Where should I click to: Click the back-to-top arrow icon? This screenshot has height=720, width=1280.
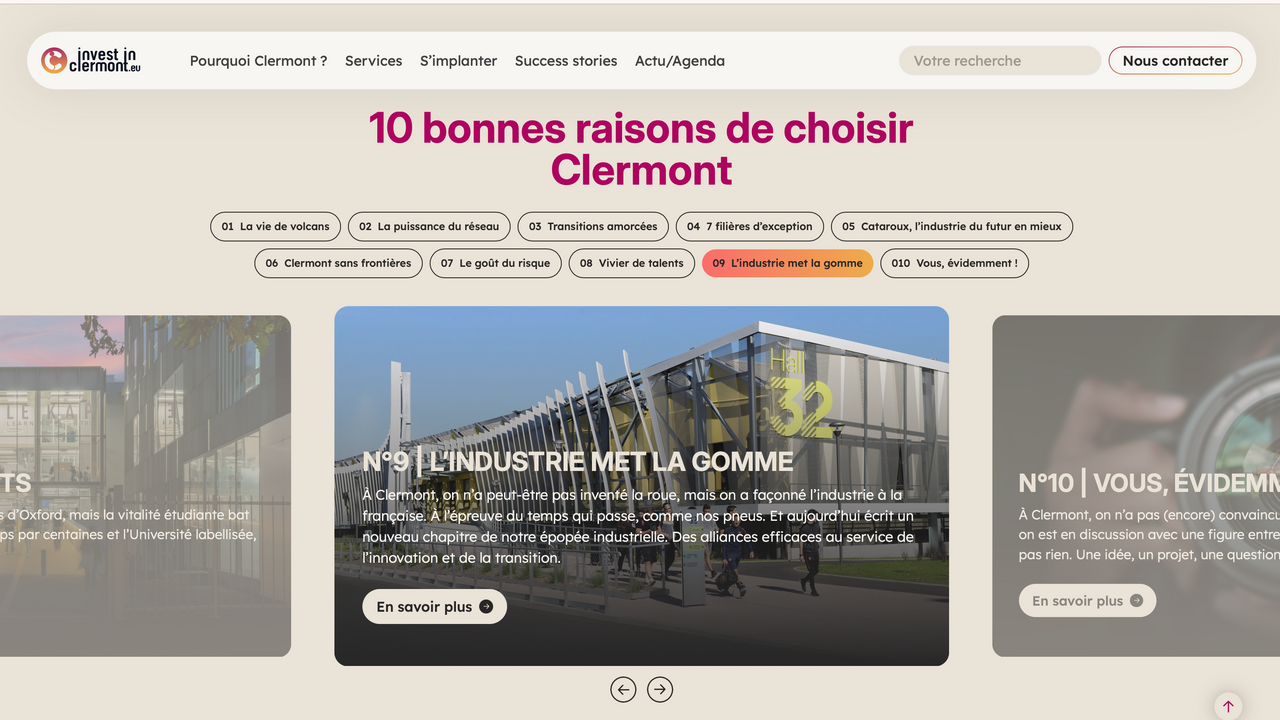(x=1228, y=706)
